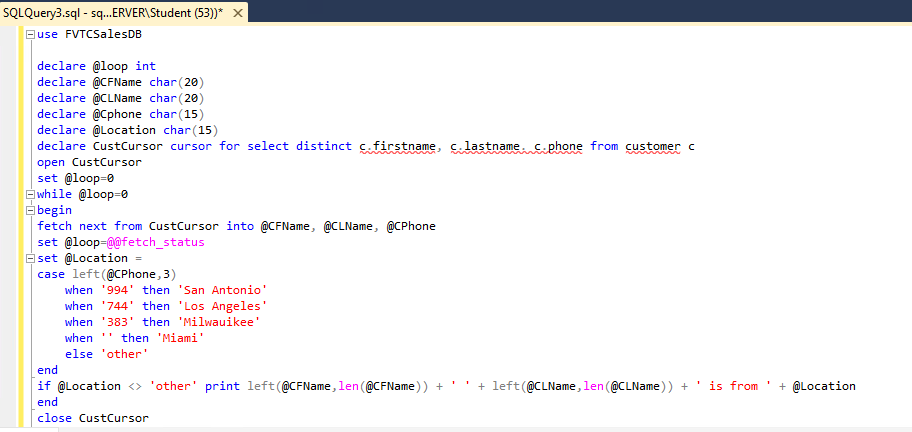Click the 'select distinct' keywords
This screenshot has height=432, width=912.
300,146
